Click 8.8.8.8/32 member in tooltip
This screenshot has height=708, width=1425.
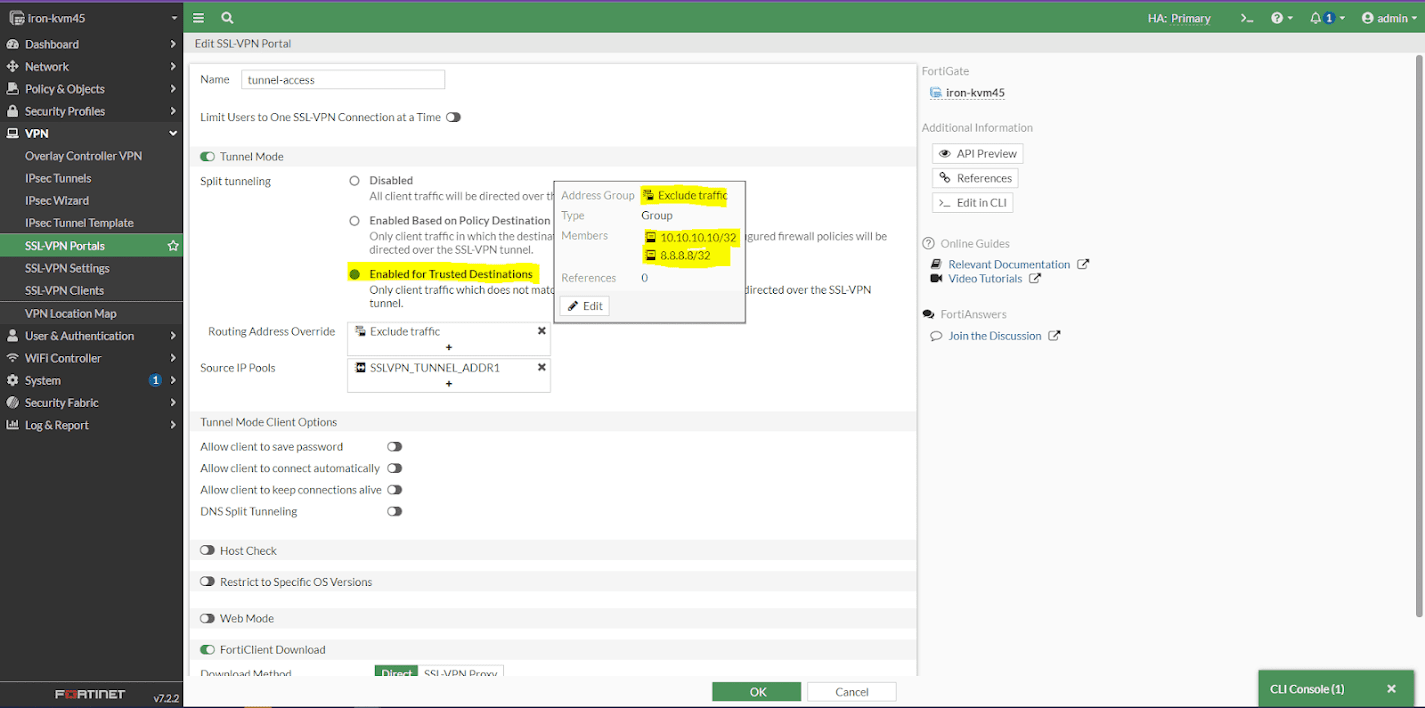pyautogui.click(x=677, y=255)
